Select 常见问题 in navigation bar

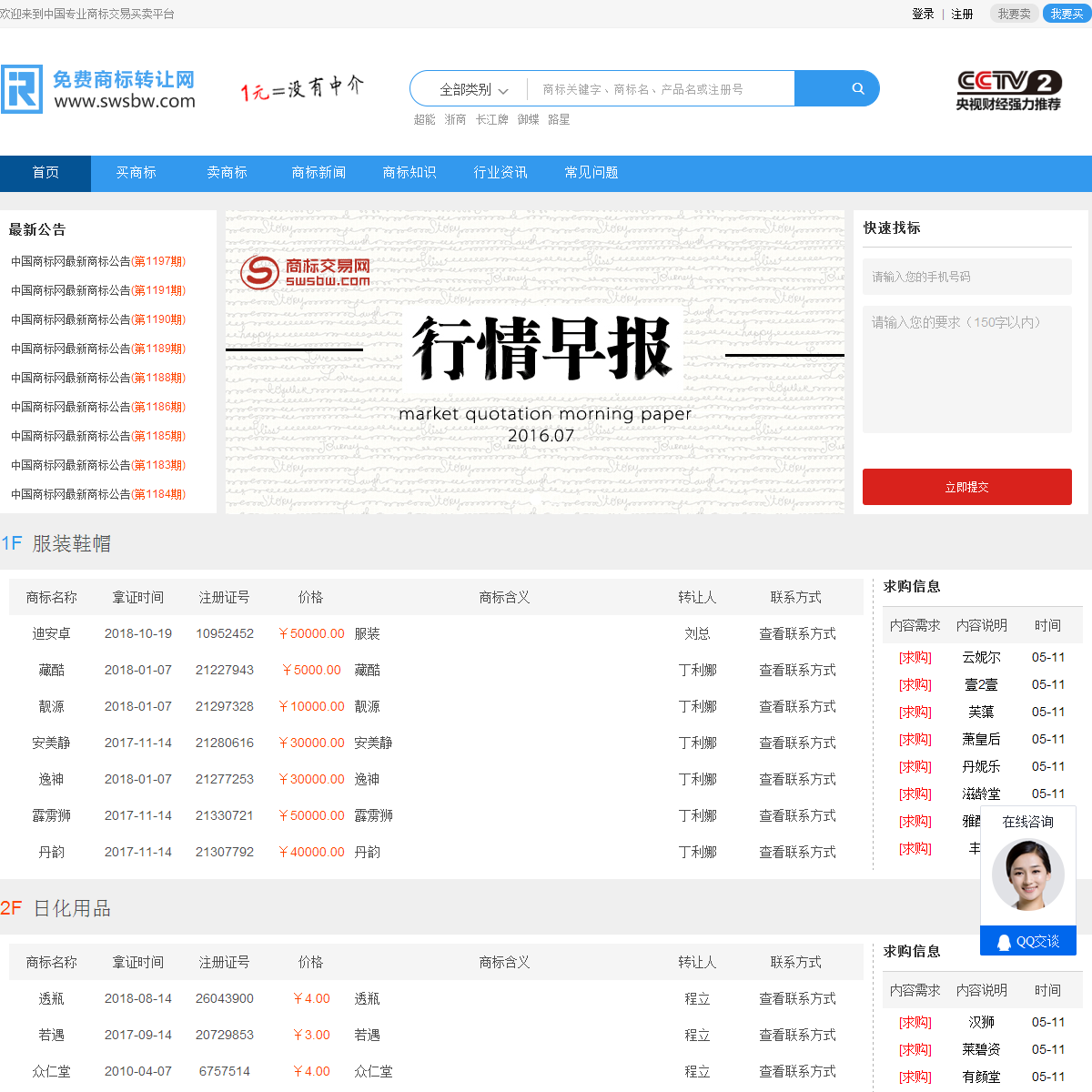point(591,173)
